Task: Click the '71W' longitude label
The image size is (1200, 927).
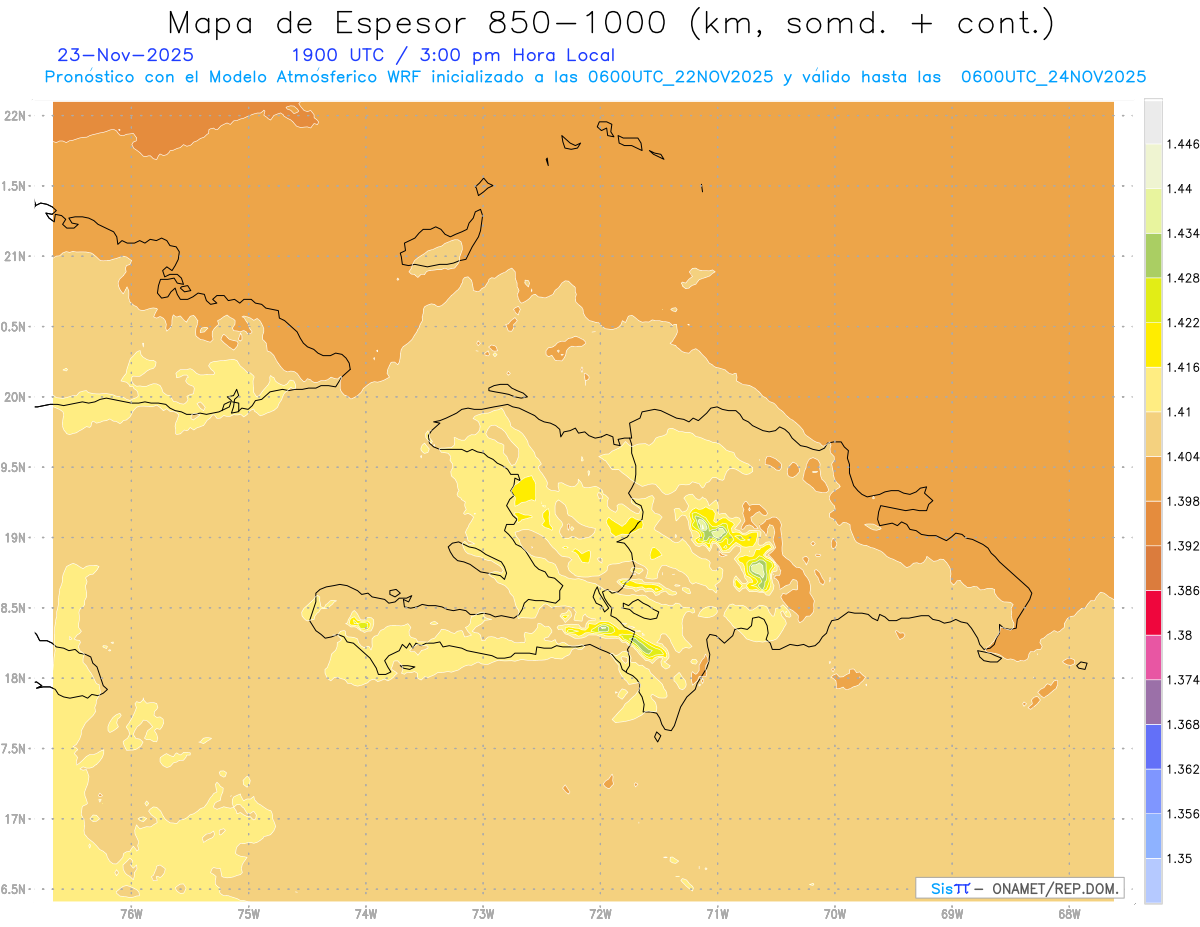Action: coord(718,914)
